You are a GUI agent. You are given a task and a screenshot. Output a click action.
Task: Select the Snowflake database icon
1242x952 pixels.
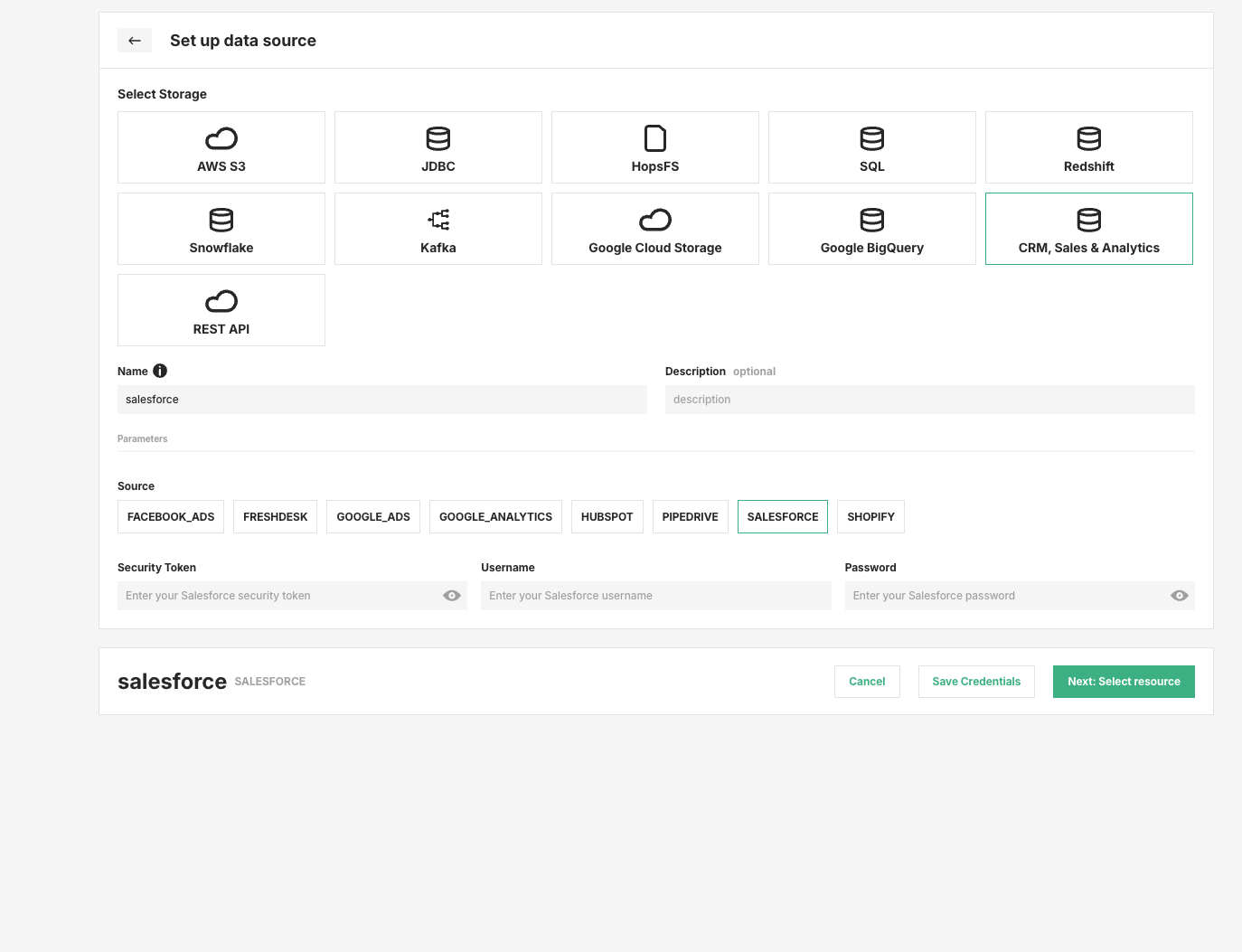pyautogui.click(x=221, y=219)
